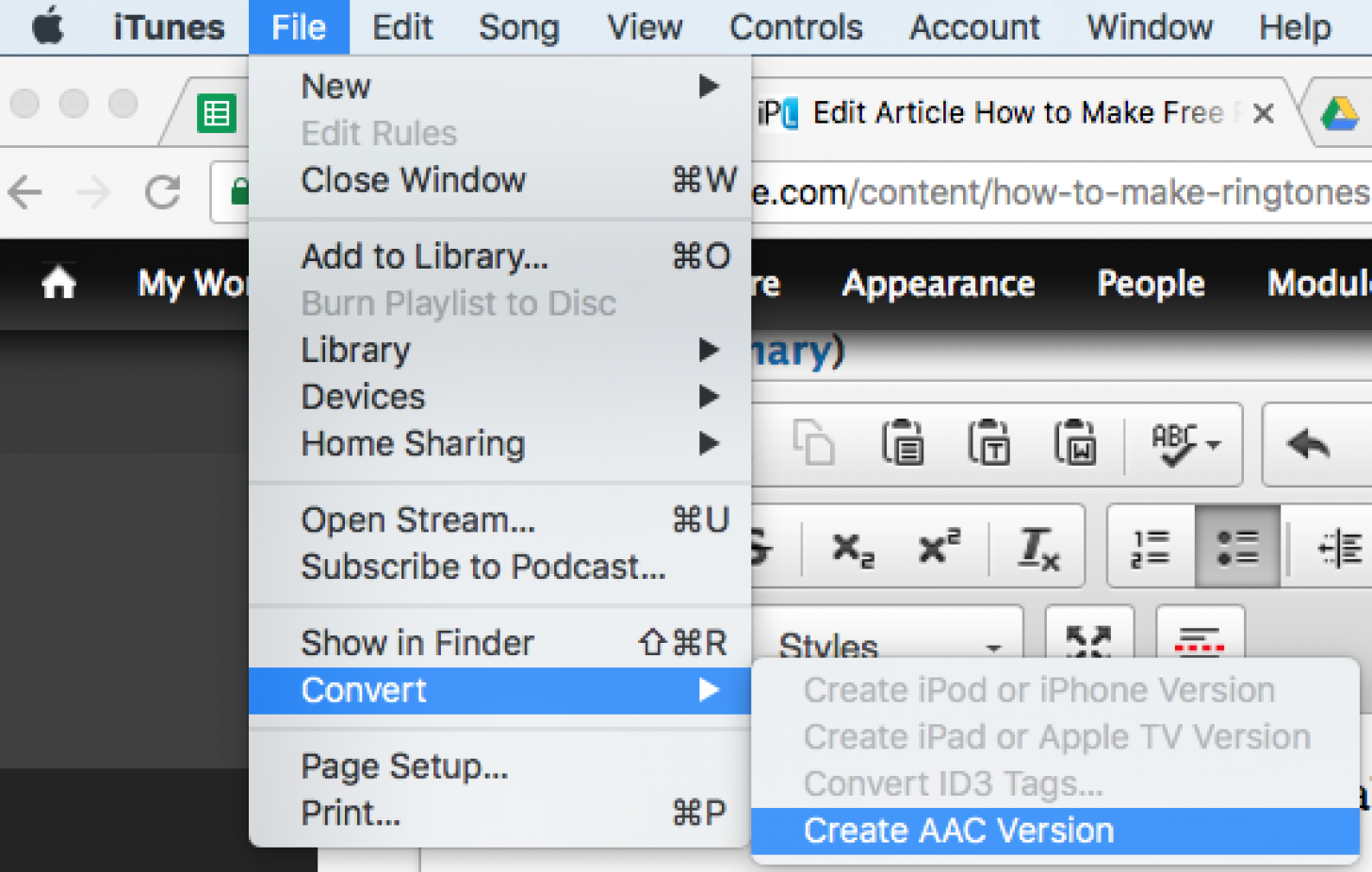The image size is (1372, 872).
Task: Open the Styles dropdown
Action: click(x=889, y=647)
